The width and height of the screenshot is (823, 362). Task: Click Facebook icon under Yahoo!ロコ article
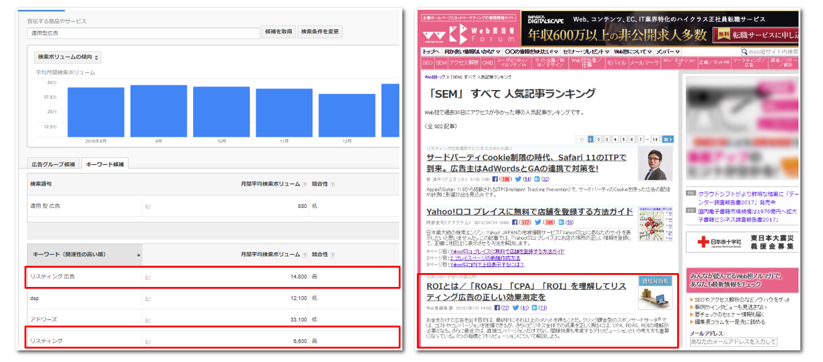click(x=514, y=222)
